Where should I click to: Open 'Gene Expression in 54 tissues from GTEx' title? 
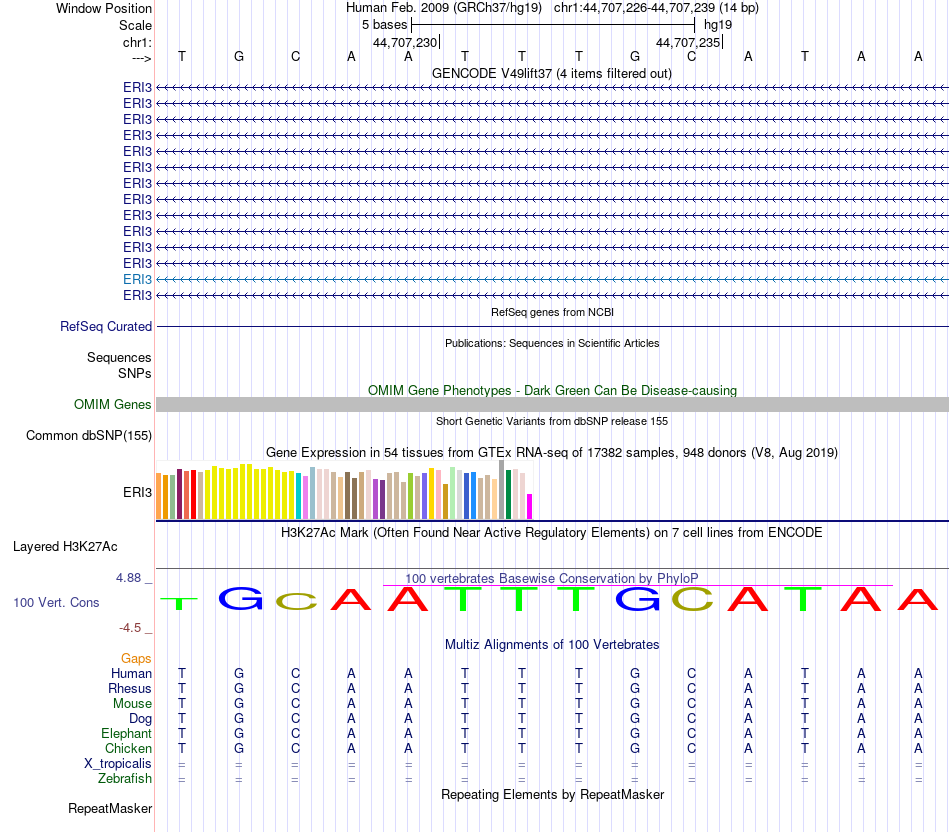click(x=552, y=453)
